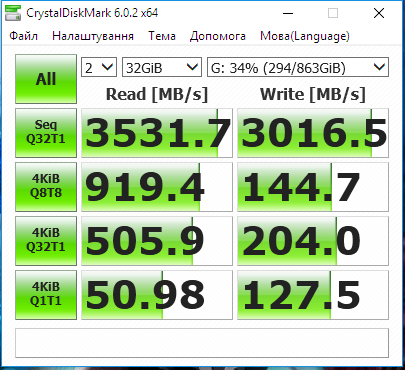Screen dimensions: 405x370
Task: Run all benchmarks with the All button
Action: (x=46, y=79)
